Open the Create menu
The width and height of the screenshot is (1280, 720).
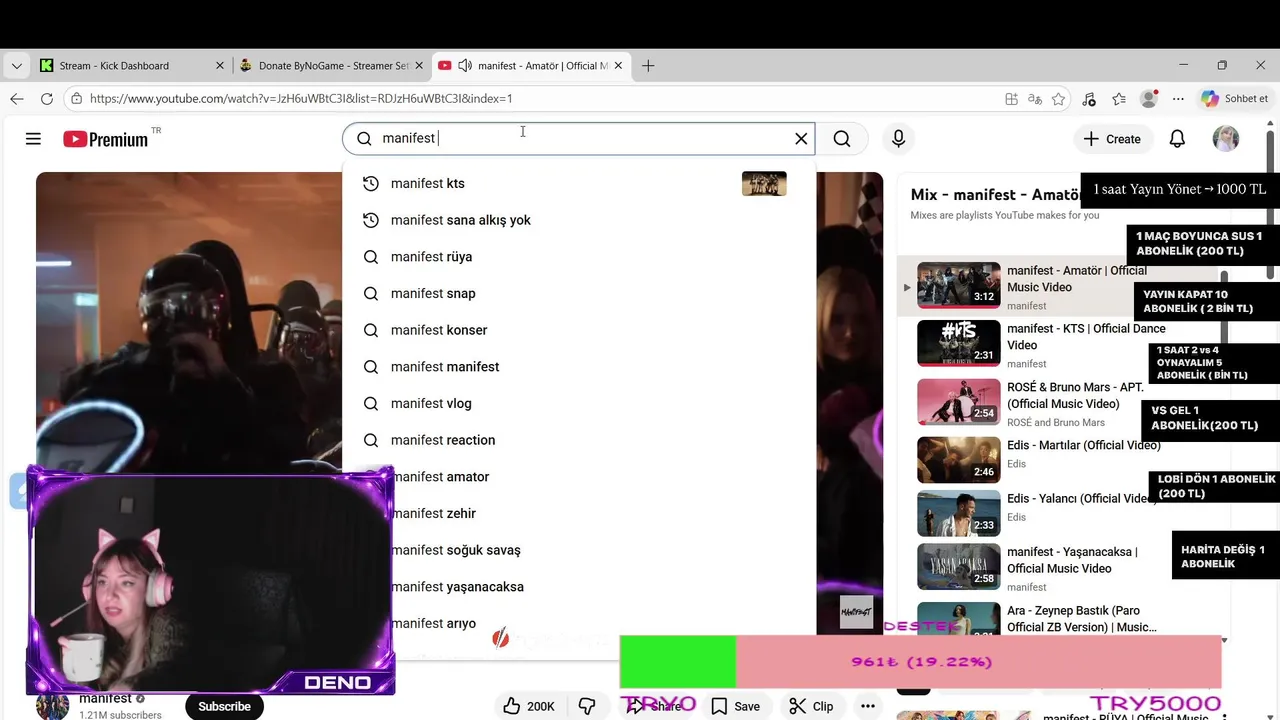pyautogui.click(x=1111, y=139)
